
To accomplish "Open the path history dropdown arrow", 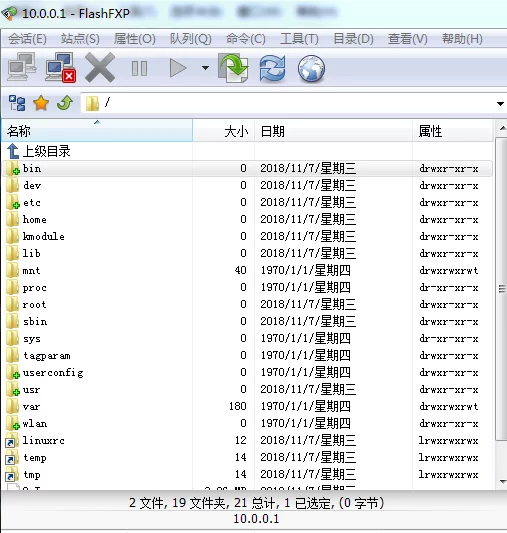I will pos(500,103).
